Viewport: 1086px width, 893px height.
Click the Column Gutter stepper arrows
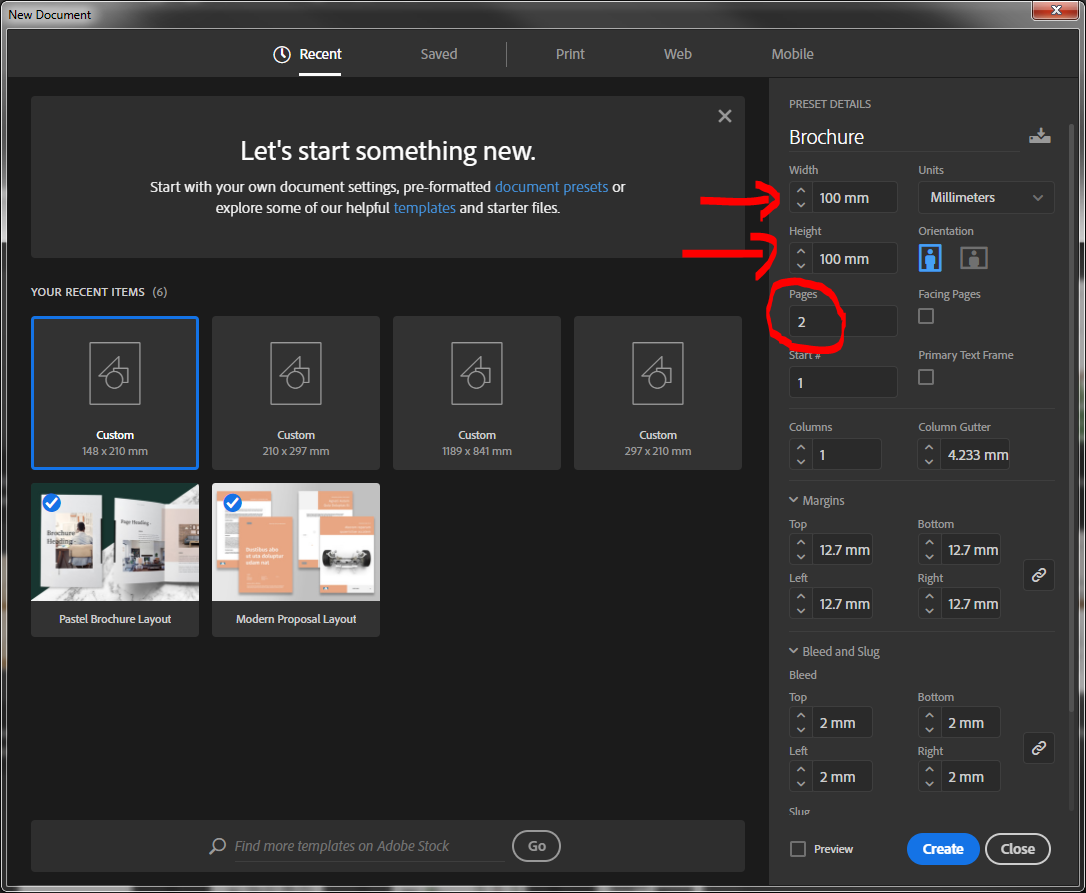(929, 454)
